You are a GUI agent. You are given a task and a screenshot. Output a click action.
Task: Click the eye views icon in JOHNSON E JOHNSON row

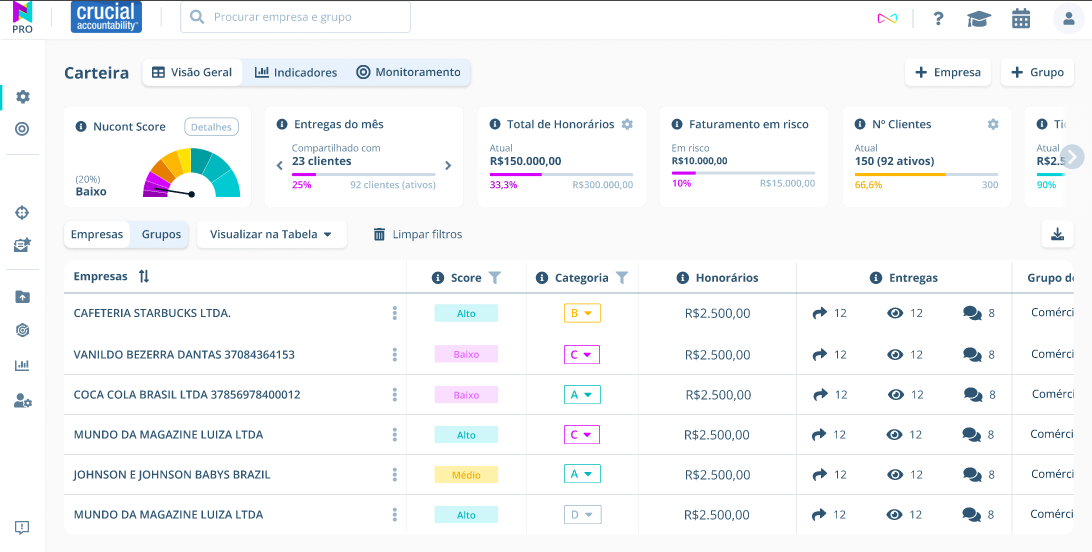click(894, 475)
